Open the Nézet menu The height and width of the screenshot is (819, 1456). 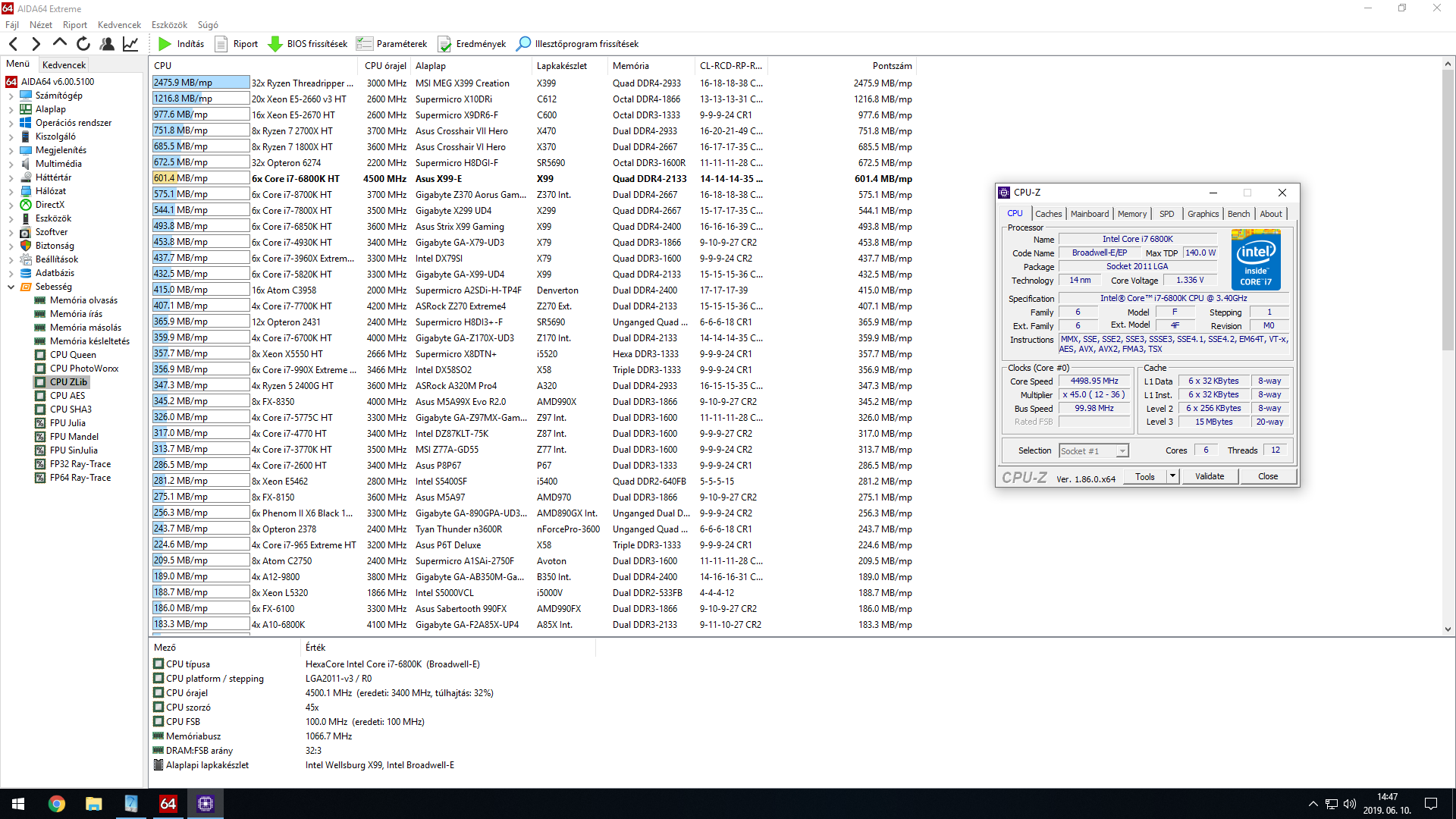pos(41,25)
